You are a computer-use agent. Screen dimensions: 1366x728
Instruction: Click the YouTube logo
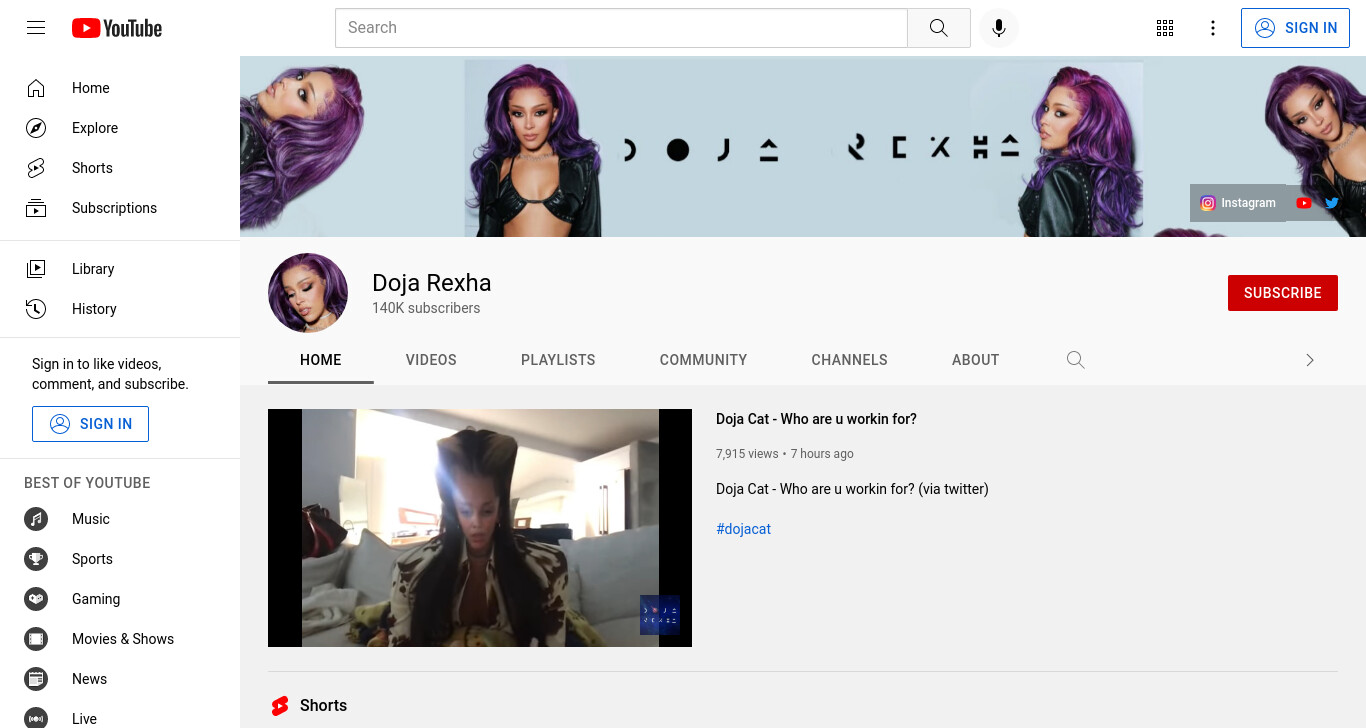[x=117, y=28]
